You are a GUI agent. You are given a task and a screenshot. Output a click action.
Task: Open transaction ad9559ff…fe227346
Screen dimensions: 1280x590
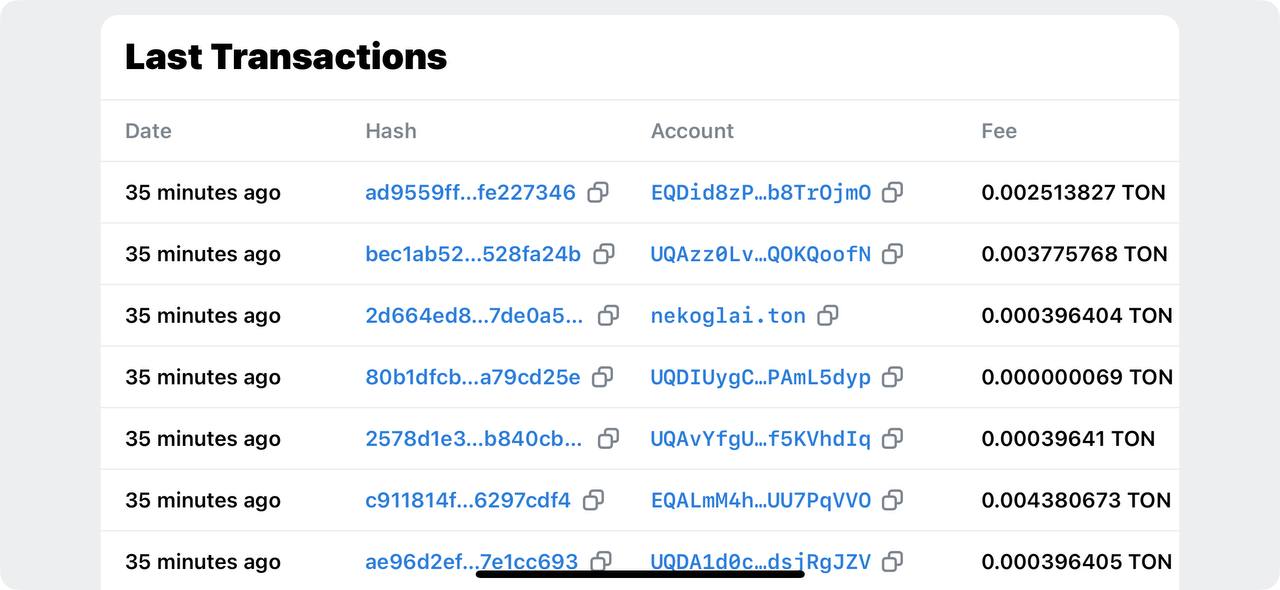[470, 192]
